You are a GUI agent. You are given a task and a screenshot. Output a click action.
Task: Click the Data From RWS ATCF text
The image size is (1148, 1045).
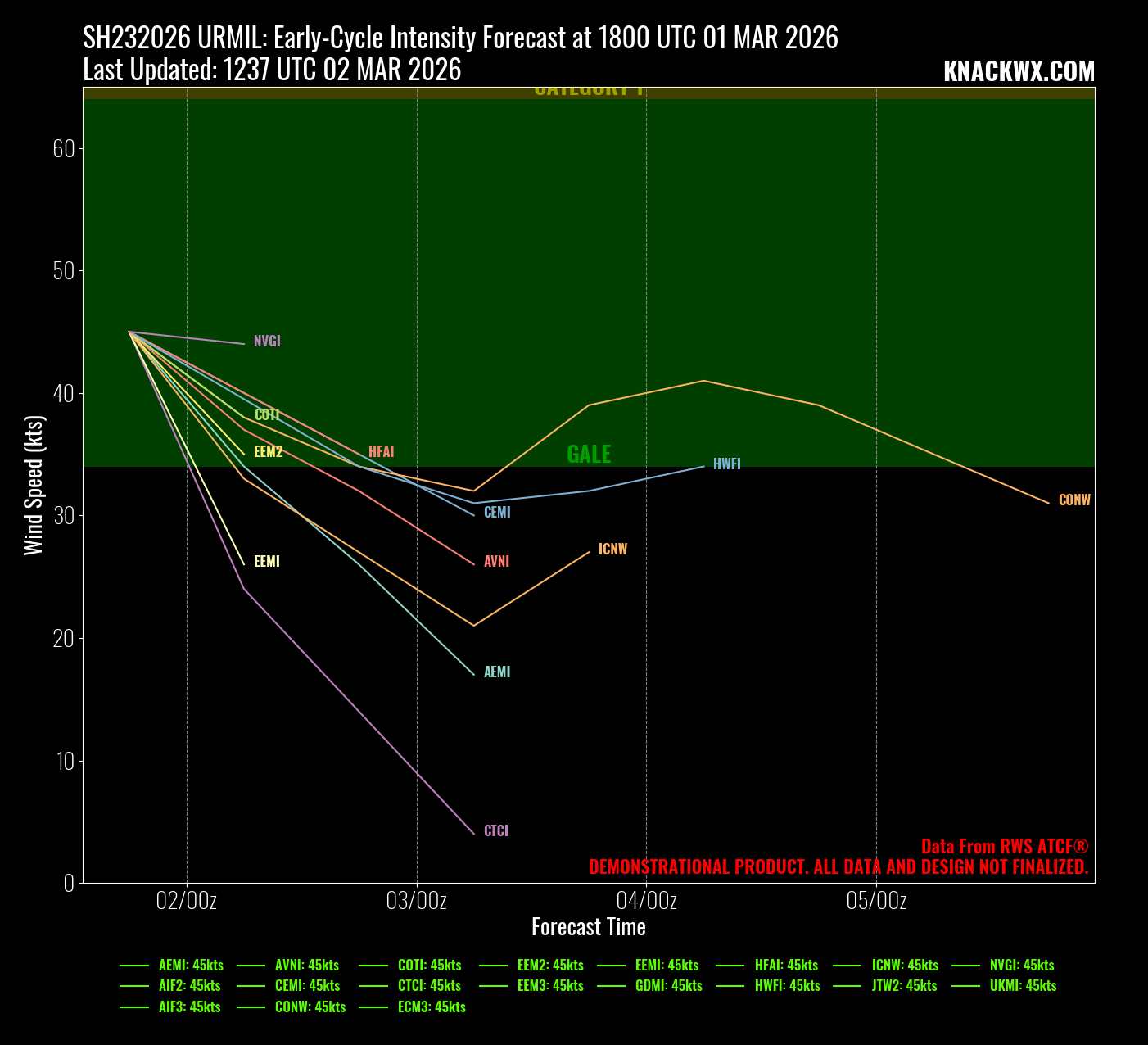pyautogui.click(x=1005, y=847)
